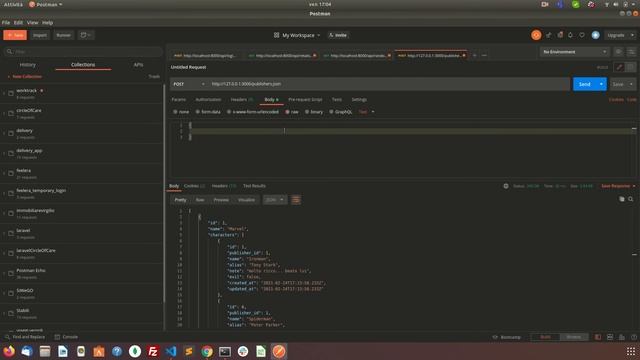This screenshot has width=640, height=360.
Task: Select the GraphQL body type
Action: (x=340, y=112)
